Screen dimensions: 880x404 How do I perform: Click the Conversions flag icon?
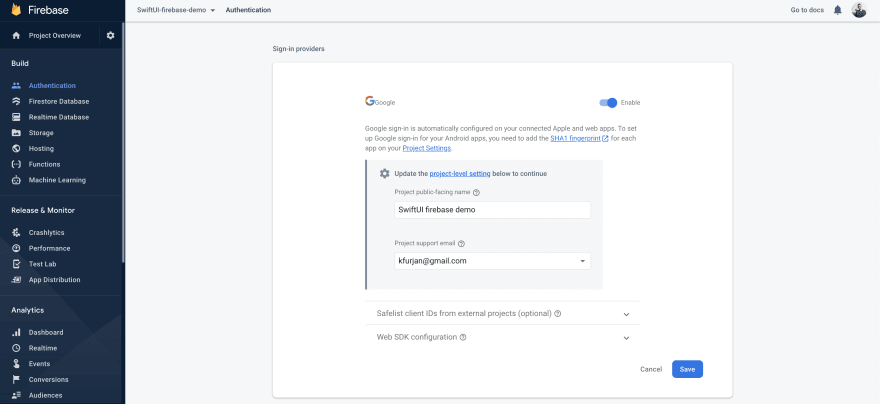[x=16, y=379]
